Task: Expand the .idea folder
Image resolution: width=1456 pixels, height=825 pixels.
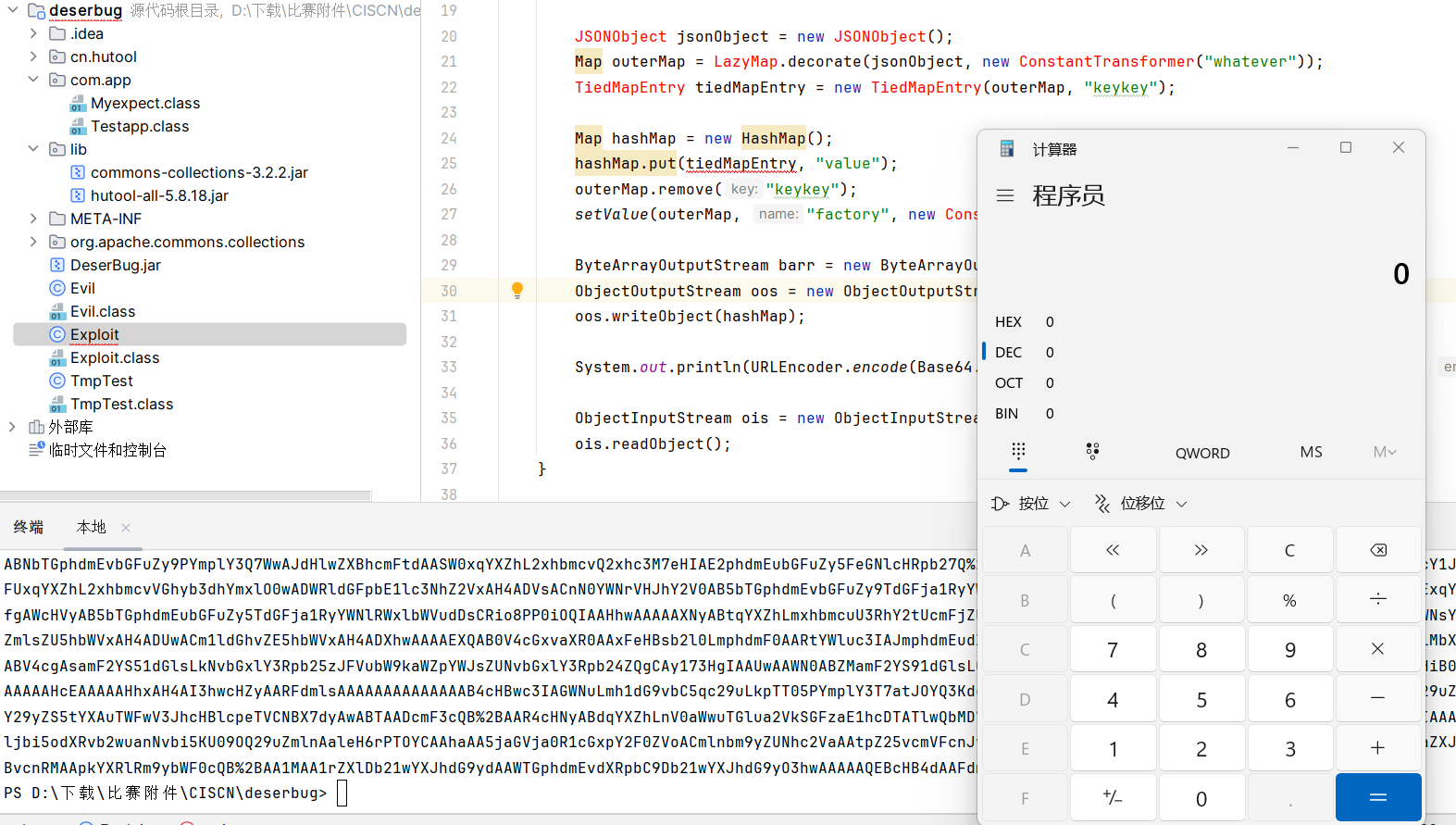Action: 33,33
